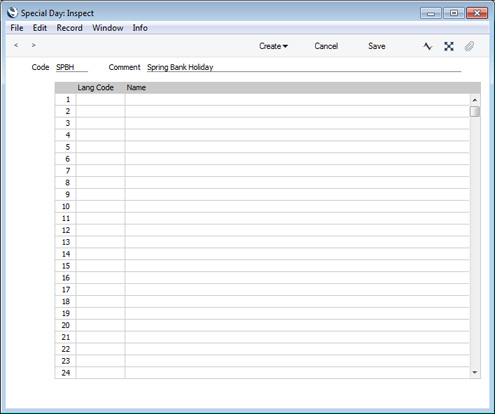This screenshot has height=414, width=495.
Task: Go to previous record arrow
Action: [x=16, y=45]
